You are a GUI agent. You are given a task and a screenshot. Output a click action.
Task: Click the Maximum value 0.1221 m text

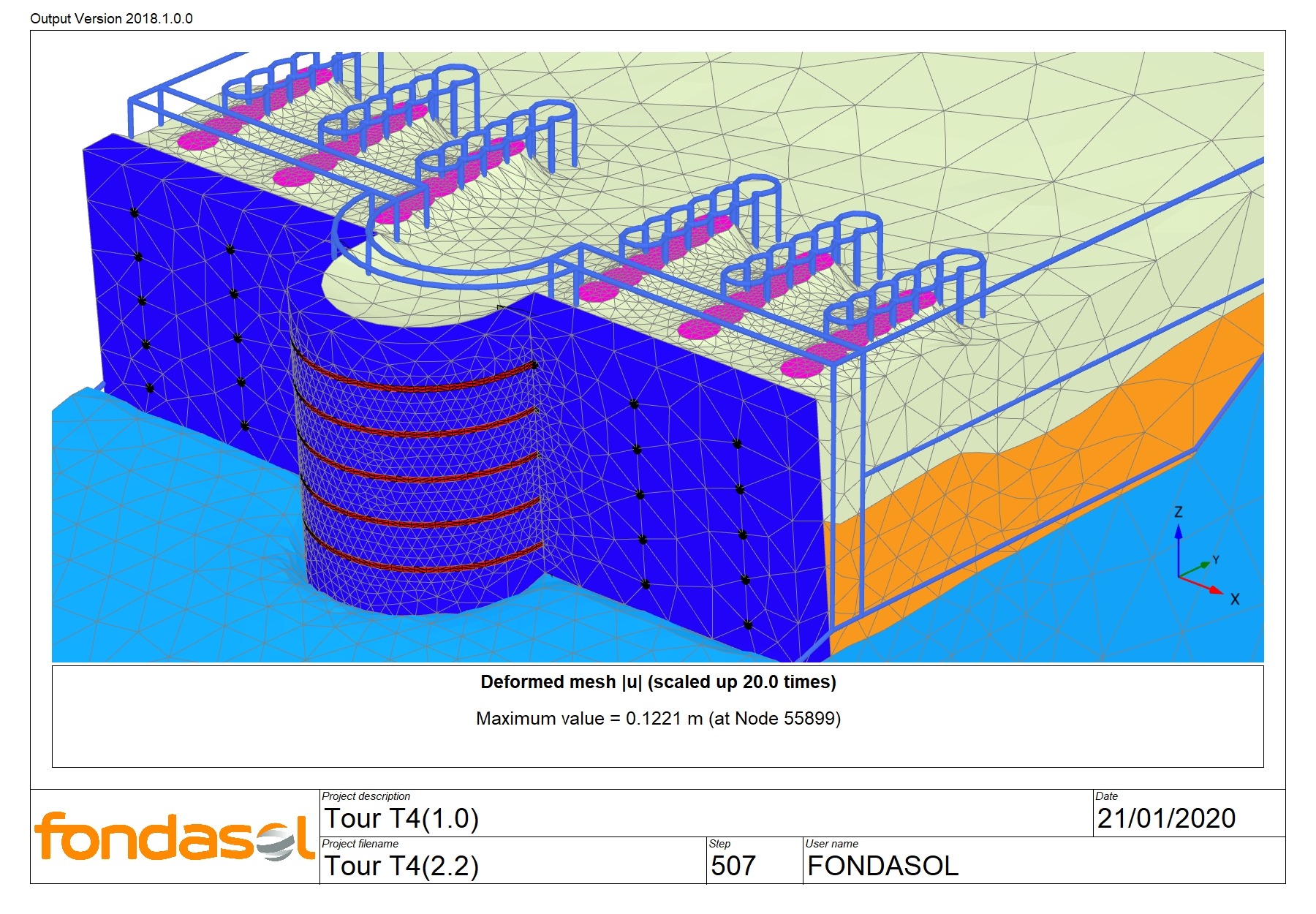[658, 719]
